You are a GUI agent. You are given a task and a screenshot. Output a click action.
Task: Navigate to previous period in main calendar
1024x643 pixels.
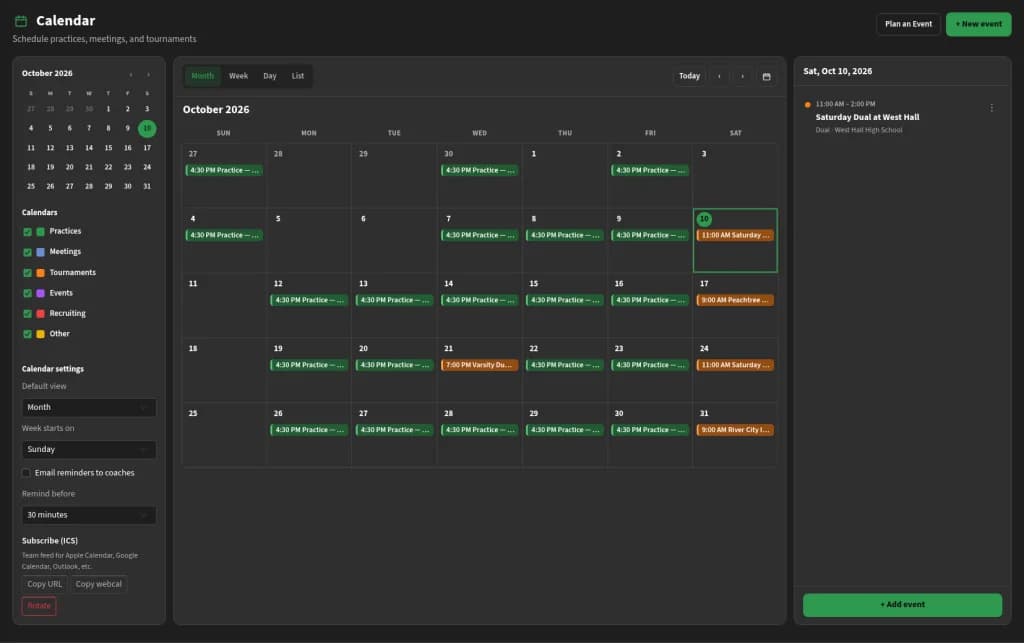pyautogui.click(x=719, y=76)
